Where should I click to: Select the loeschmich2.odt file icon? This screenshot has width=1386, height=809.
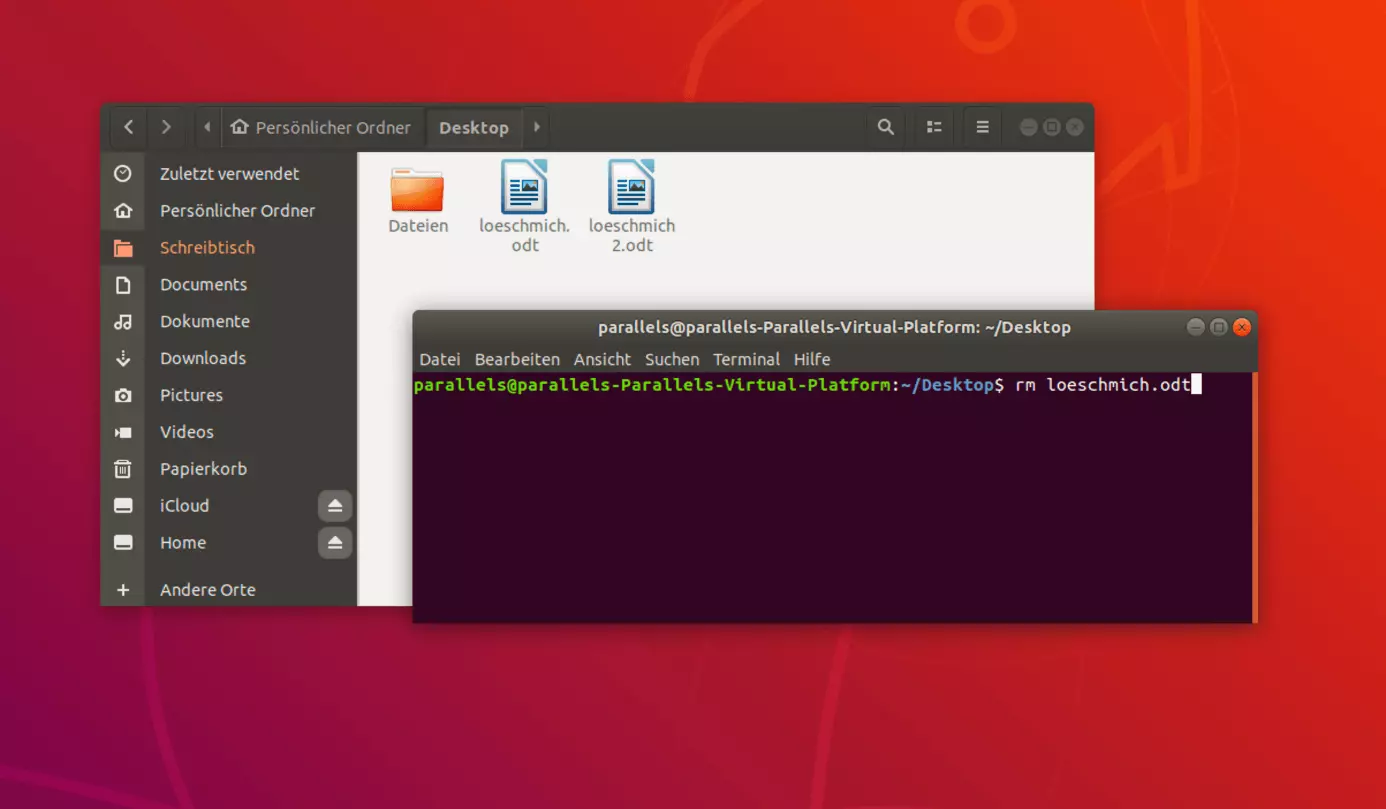point(631,187)
